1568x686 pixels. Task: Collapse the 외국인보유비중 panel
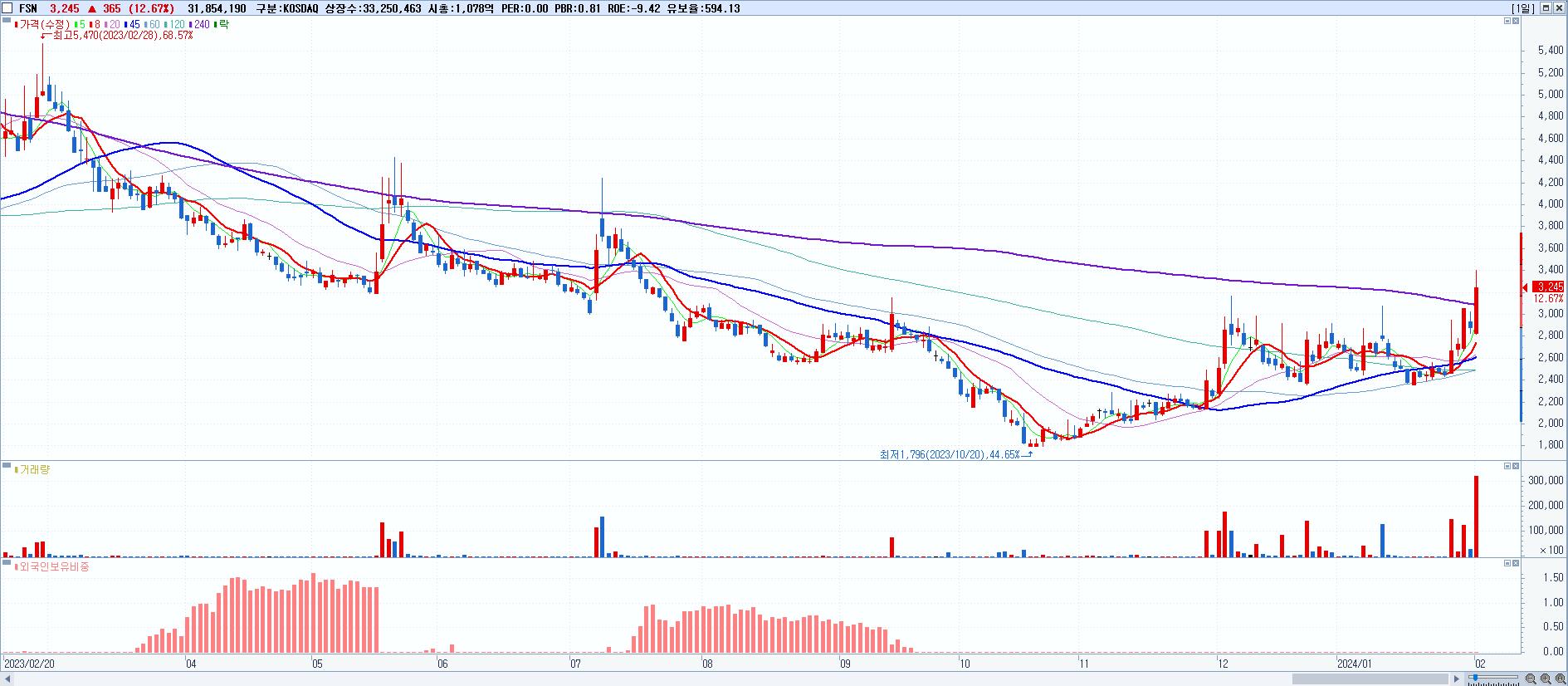point(1507,563)
